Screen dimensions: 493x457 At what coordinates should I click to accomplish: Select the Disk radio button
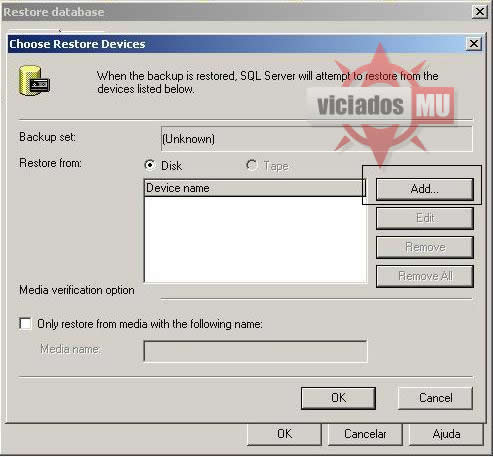point(150,165)
